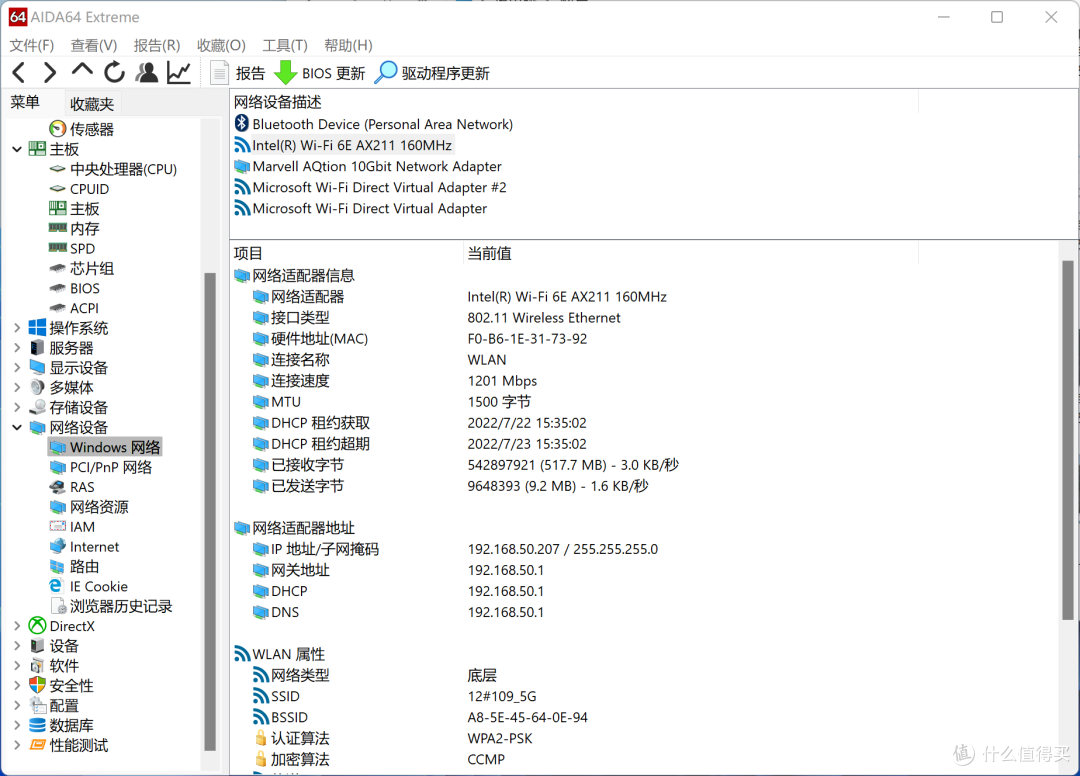Select the 安全性 security tree item
Viewport: 1080px width, 776px height.
click(61, 686)
